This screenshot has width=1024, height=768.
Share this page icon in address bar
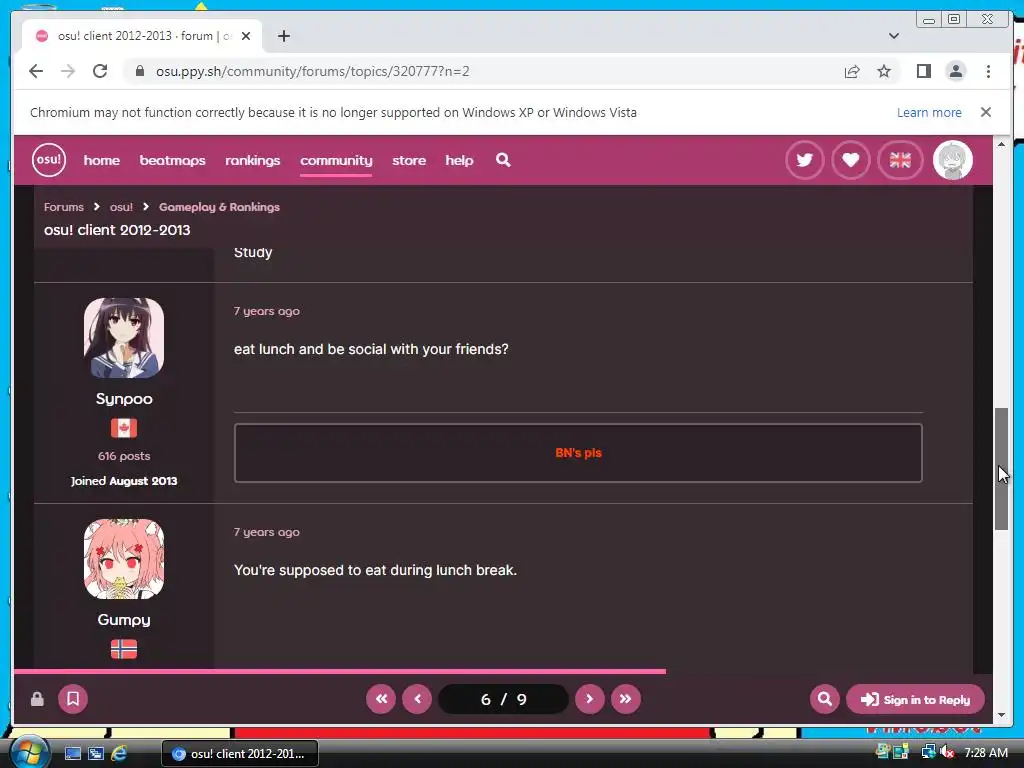(x=852, y=71)
